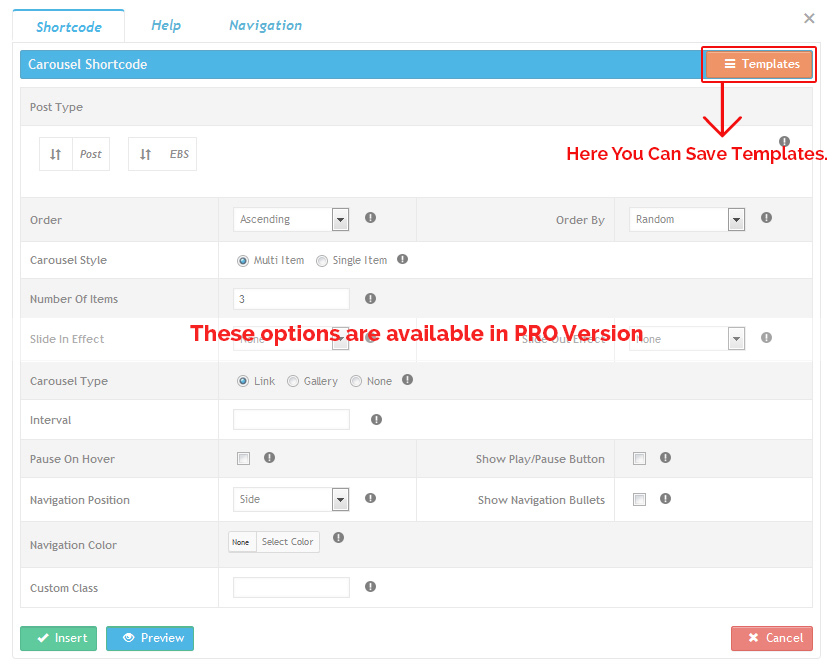Click the red Cancel button
833x670 pixels.
click(771, 638)
